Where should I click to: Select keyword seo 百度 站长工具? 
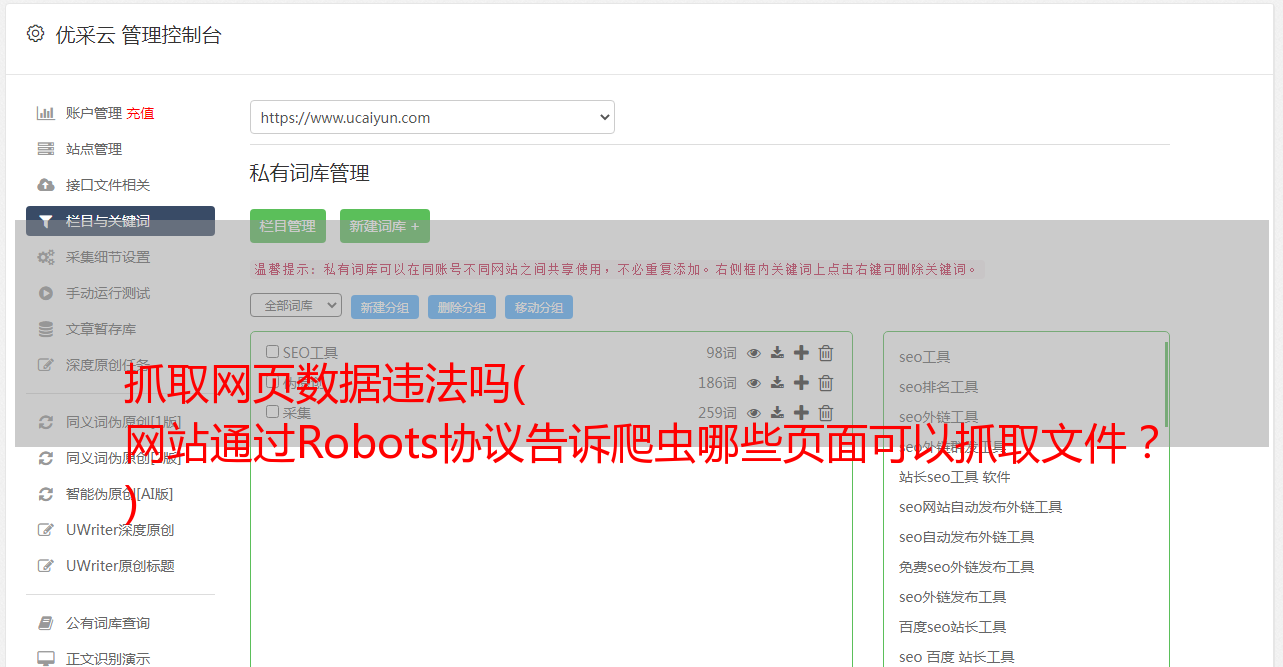957,657
